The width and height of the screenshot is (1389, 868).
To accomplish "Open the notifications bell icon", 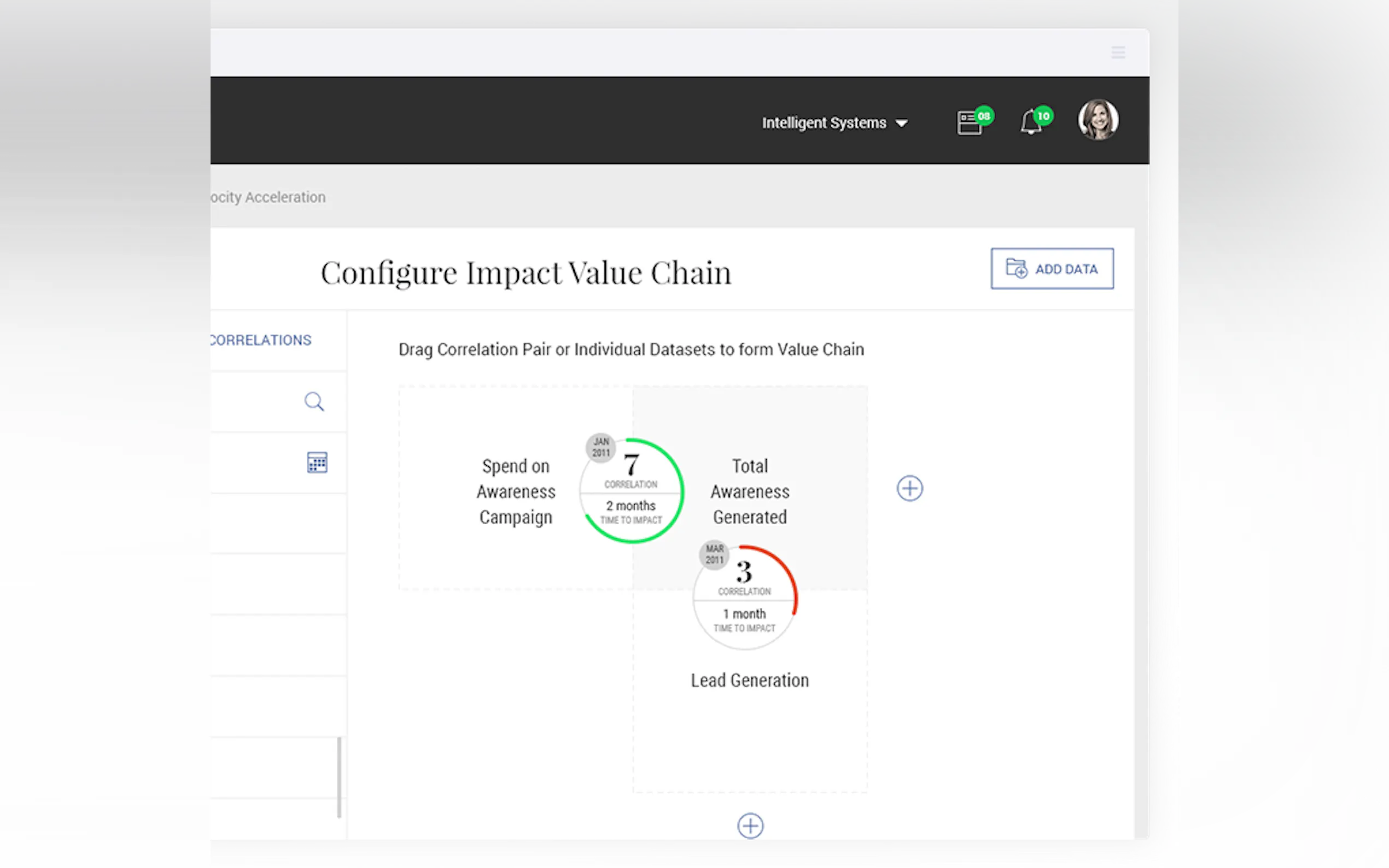I will 1031,122.
